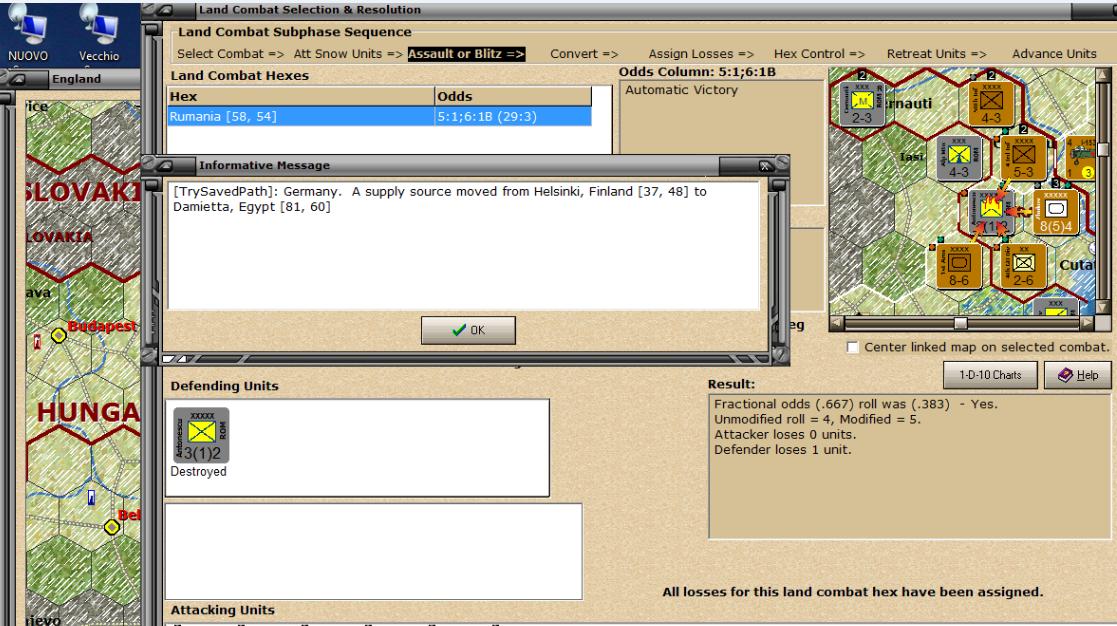The width and height of the screenshot is (1117, 626).
Task: Select the 4-3 infantry army near Cernauti
Action: [x=991, y=103]
